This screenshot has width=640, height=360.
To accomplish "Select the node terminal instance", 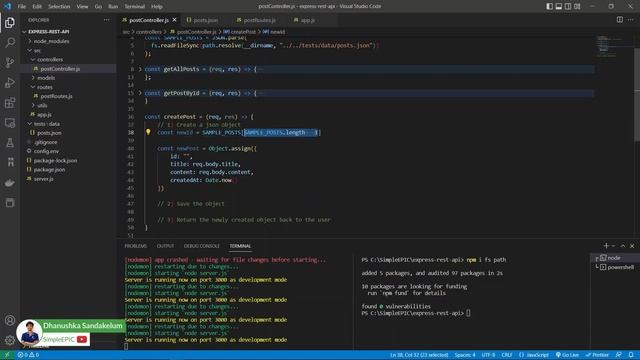I will (615, 258).
